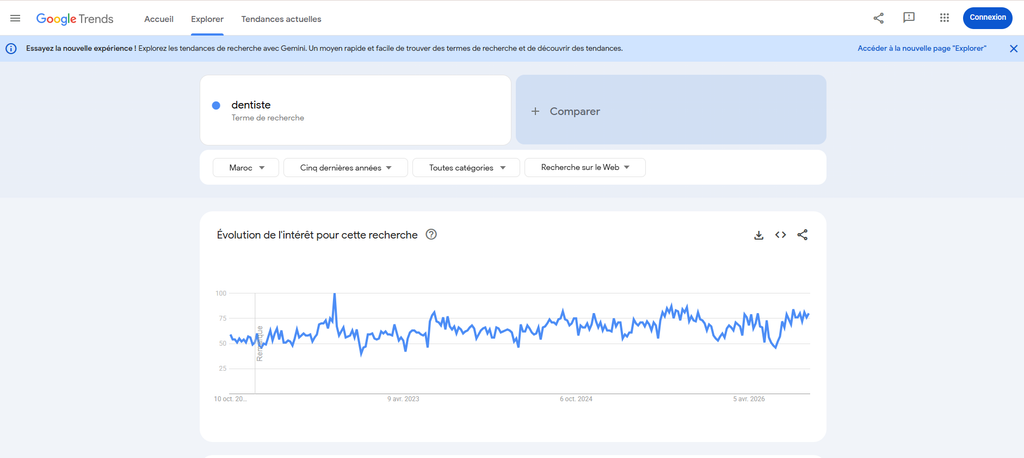Open the Maroc country dropdown
This screenshot has height=458, width=1024.
(246, 167)
